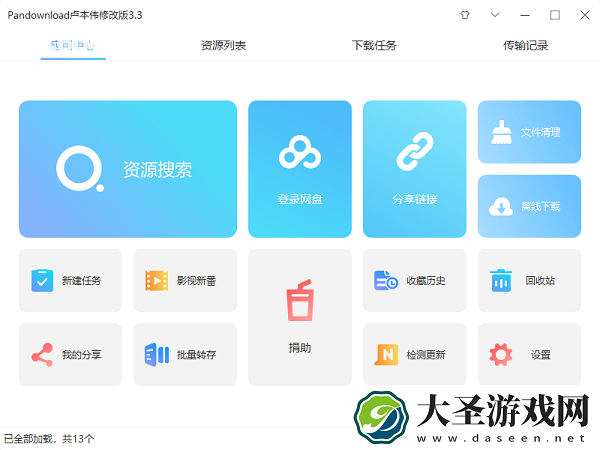
Task: Click the 资源搜索 label
Action: click(157, 170)
